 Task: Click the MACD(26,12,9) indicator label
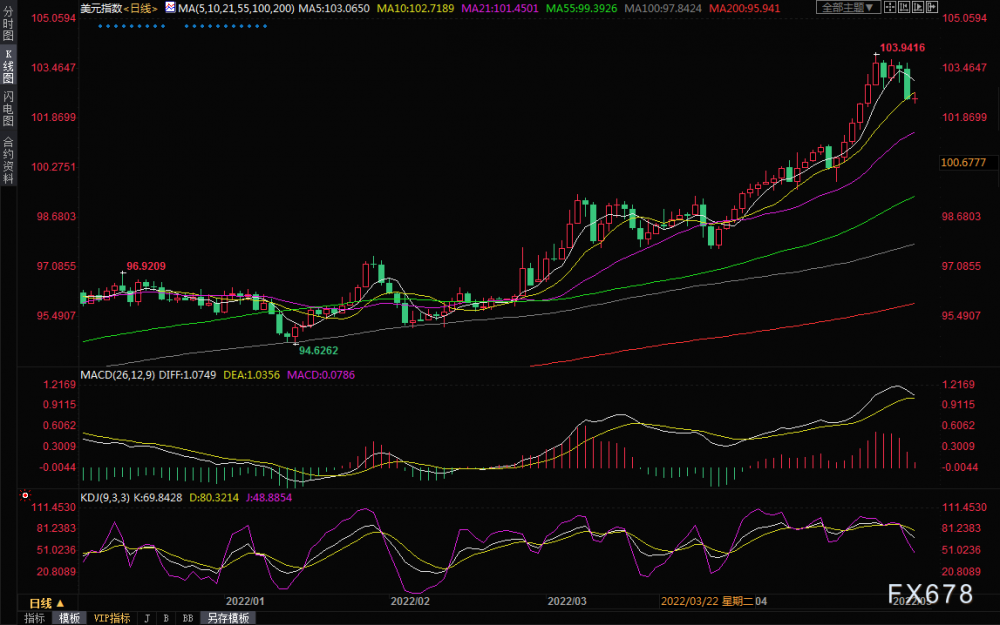pyautogui.click(x=117, y=375)
